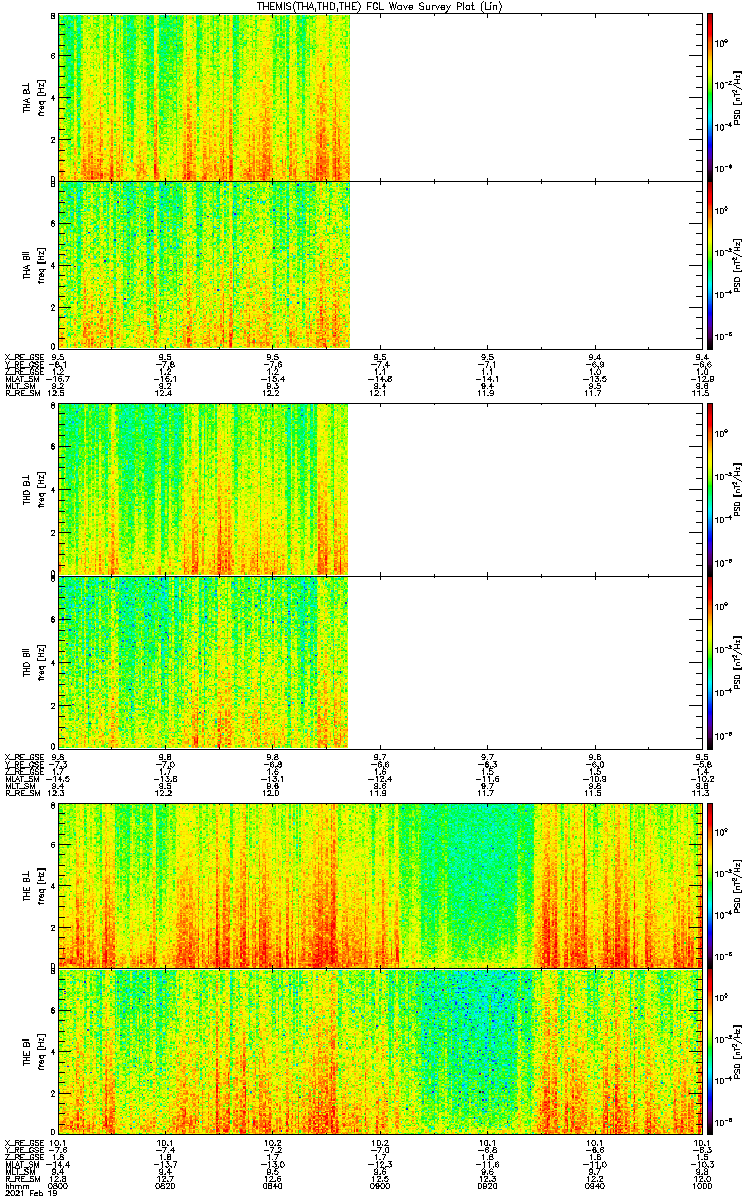Click the THE B⊥ PSD color bar
The width and height of the screenshot is (750, 1200).
pyautogui.click(x=710, y=884)
